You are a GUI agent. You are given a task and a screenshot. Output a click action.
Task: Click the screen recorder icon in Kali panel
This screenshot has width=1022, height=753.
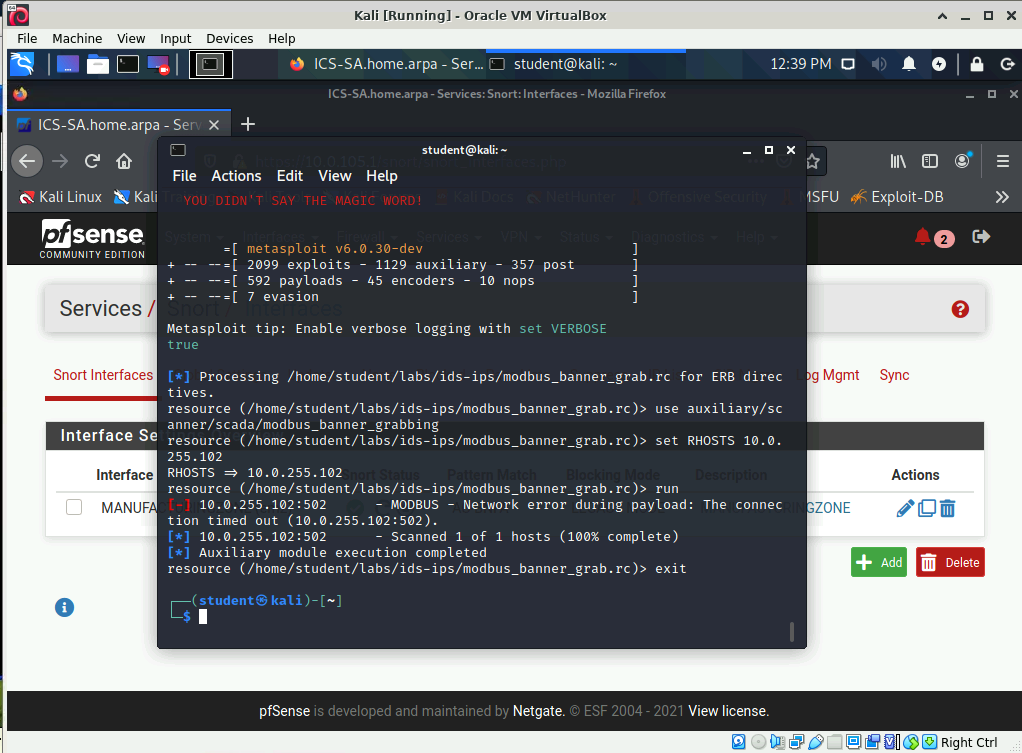point(158,65)
